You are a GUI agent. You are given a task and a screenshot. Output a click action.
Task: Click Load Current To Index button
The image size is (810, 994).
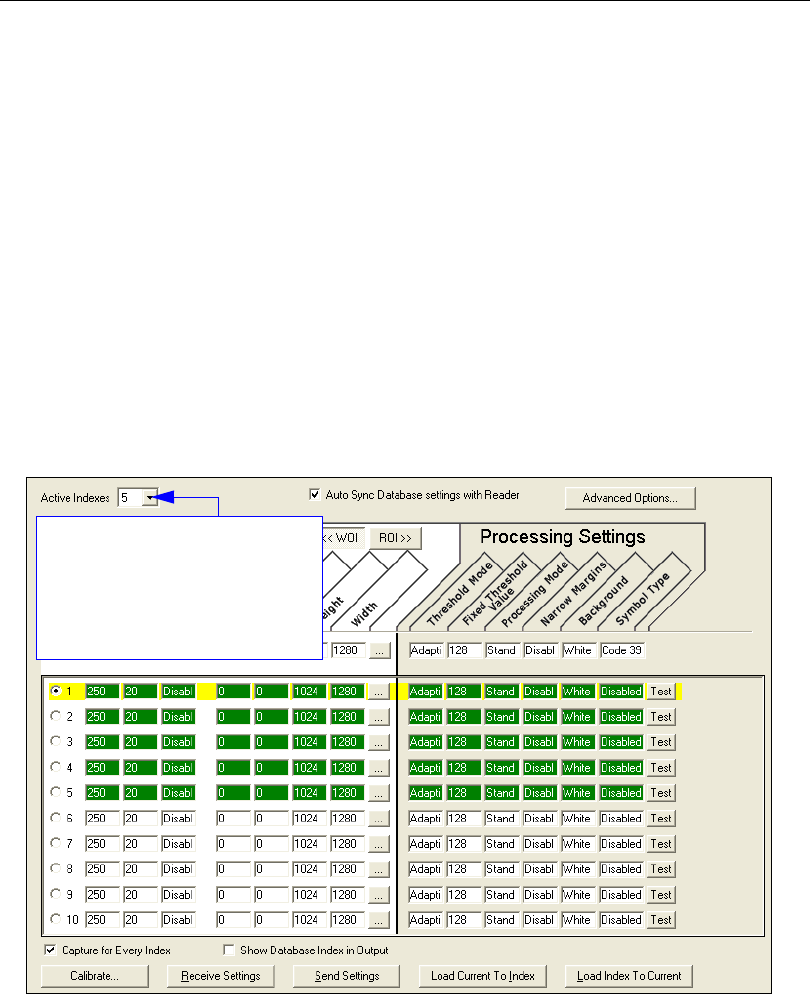[483, 976]
